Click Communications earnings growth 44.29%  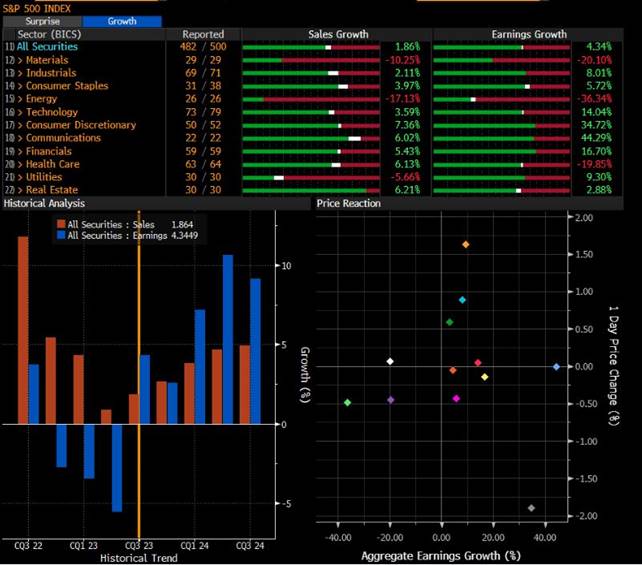click(597, 138)
